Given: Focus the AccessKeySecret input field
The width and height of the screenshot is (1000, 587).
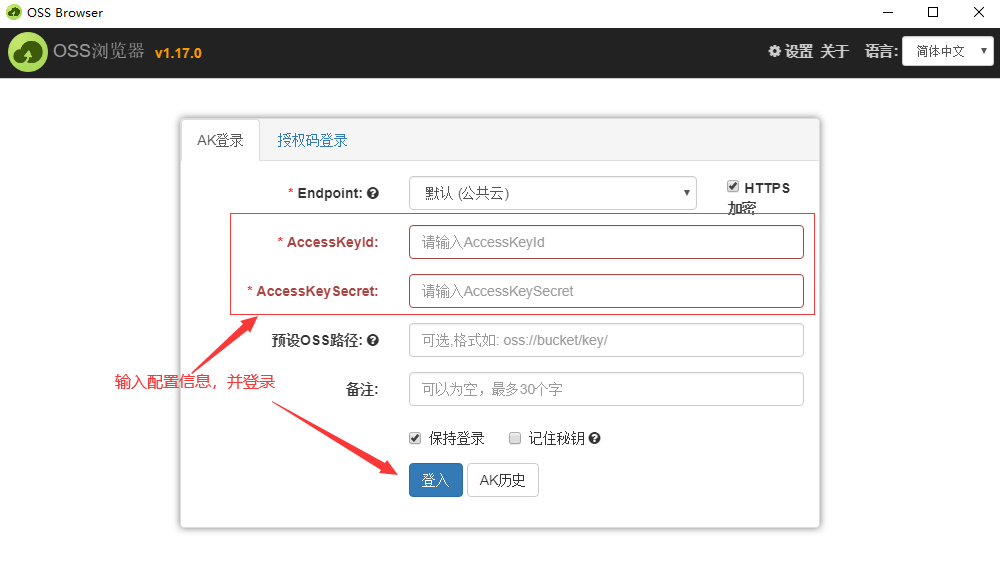Looking at the screenshot, I should pos(606,292).
